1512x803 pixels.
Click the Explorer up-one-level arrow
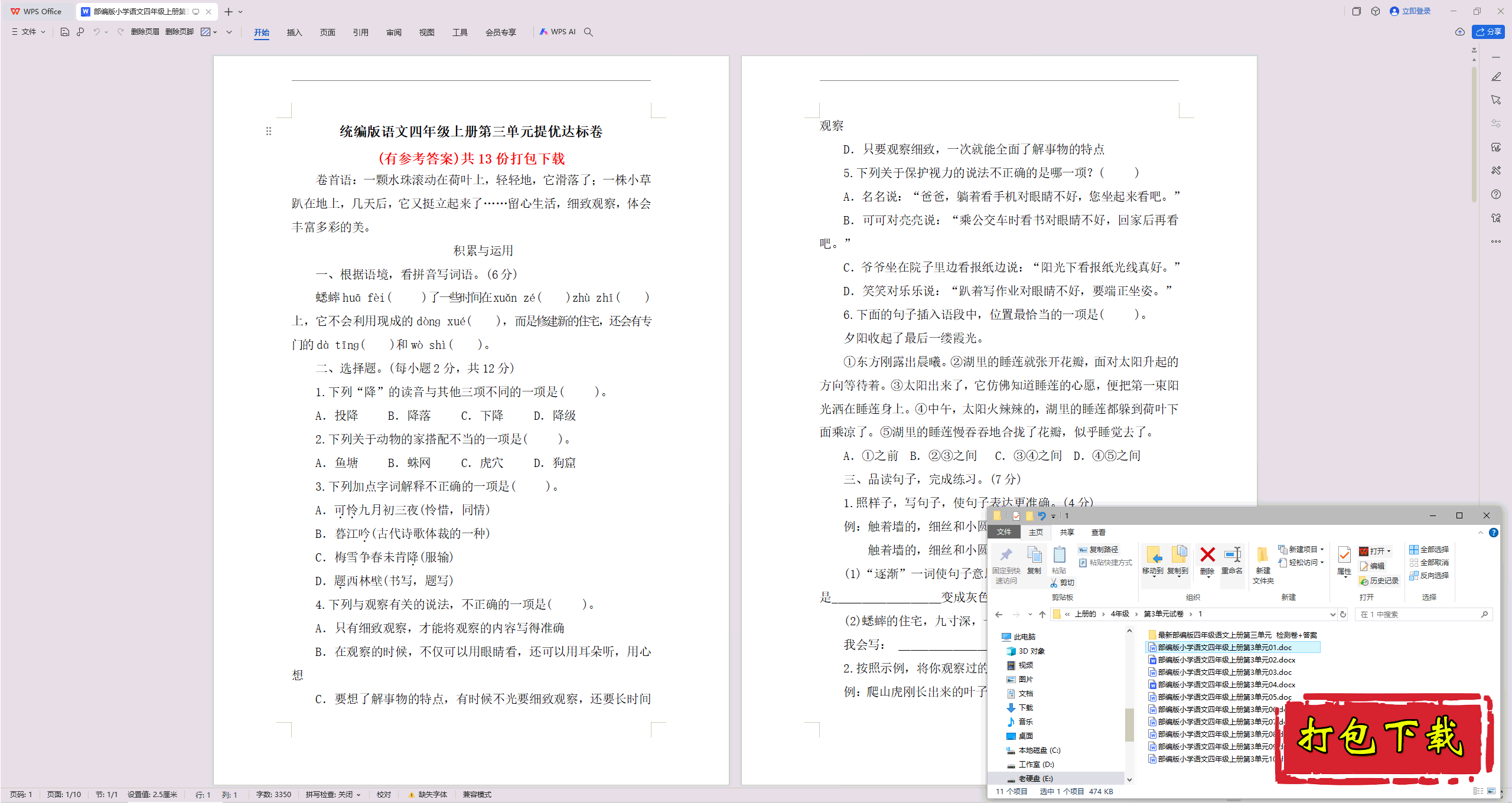click(x=1042, y=615)
